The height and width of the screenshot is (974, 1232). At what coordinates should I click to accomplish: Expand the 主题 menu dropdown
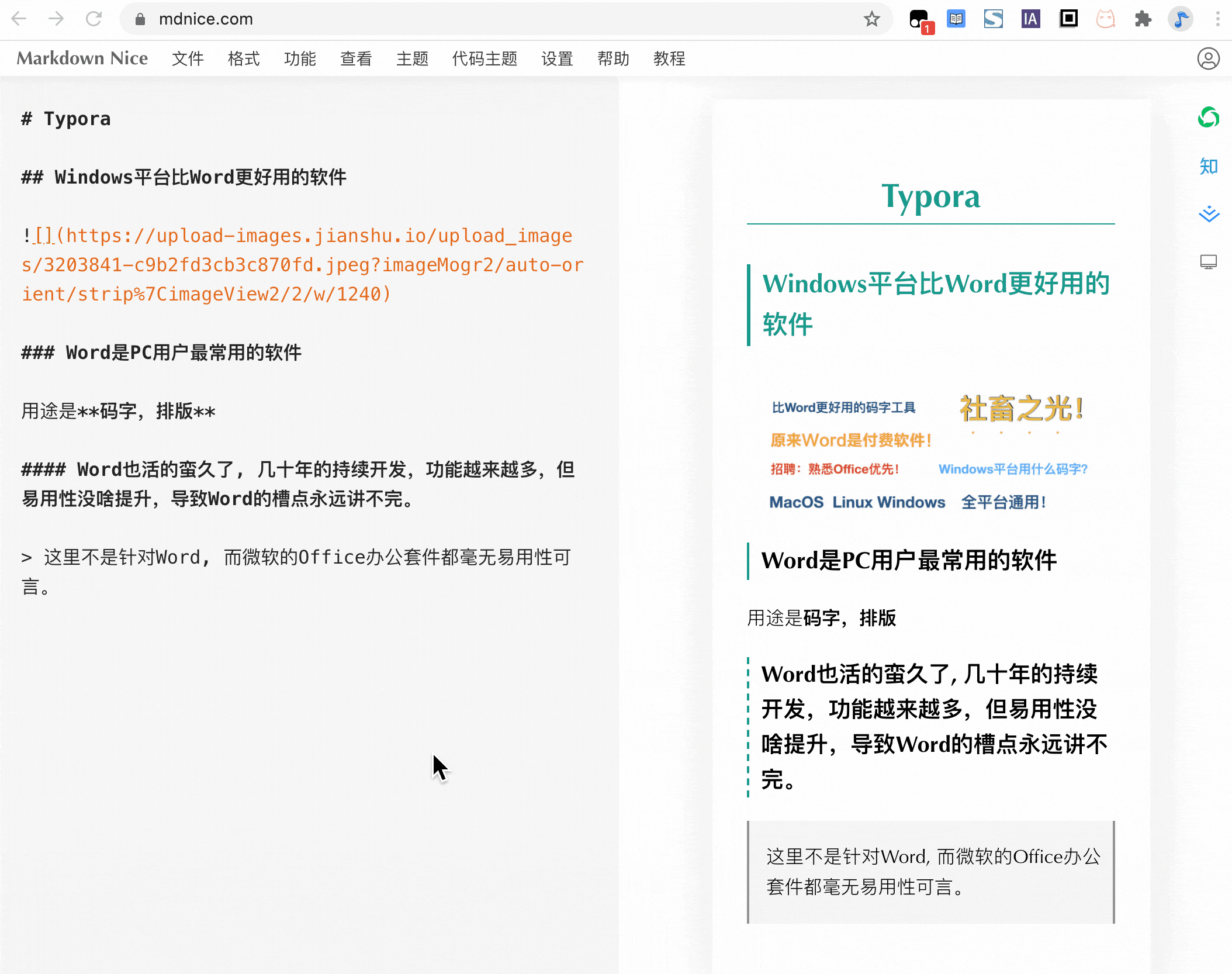pos(412,58)
